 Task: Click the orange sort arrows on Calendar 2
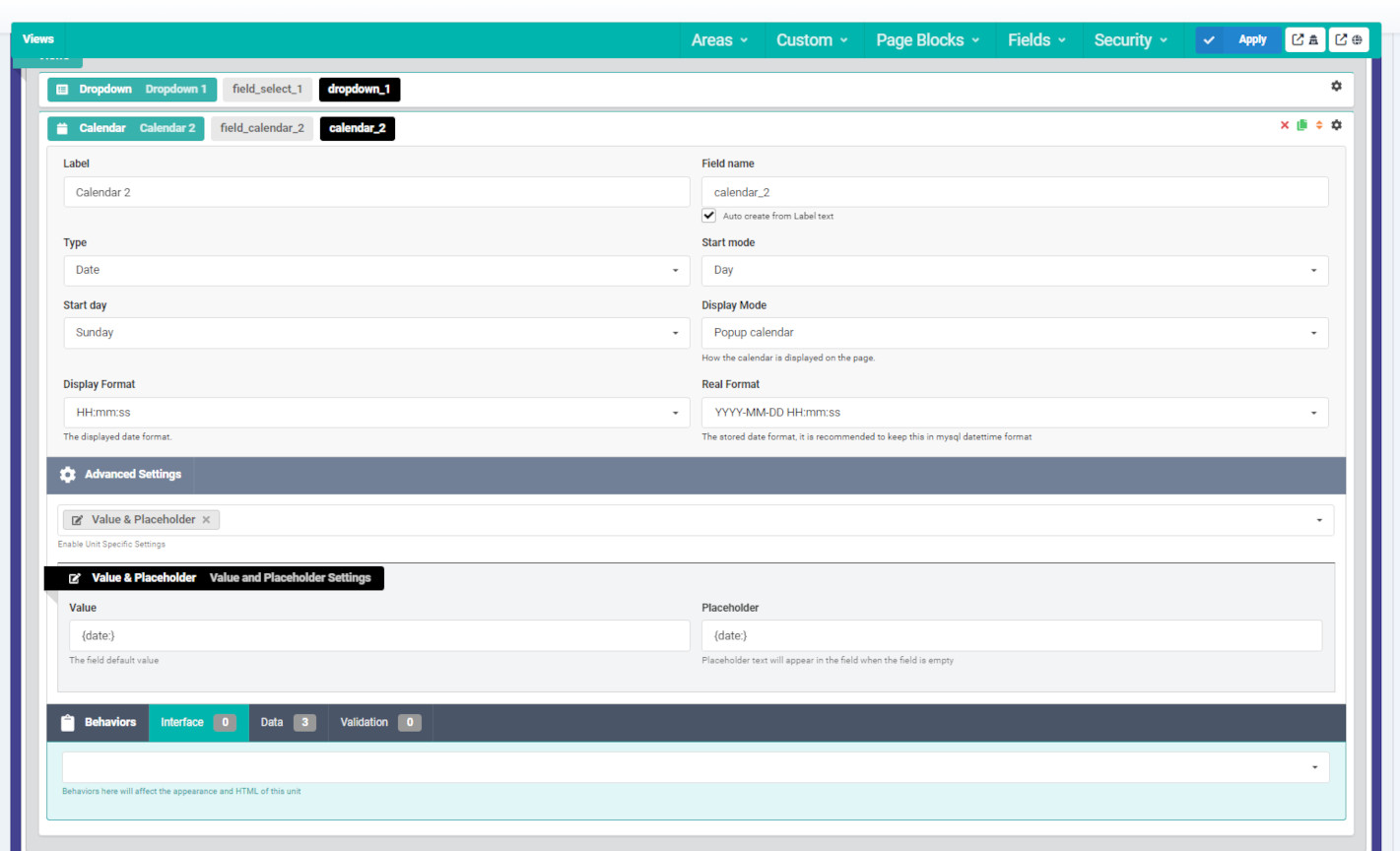1318,125
